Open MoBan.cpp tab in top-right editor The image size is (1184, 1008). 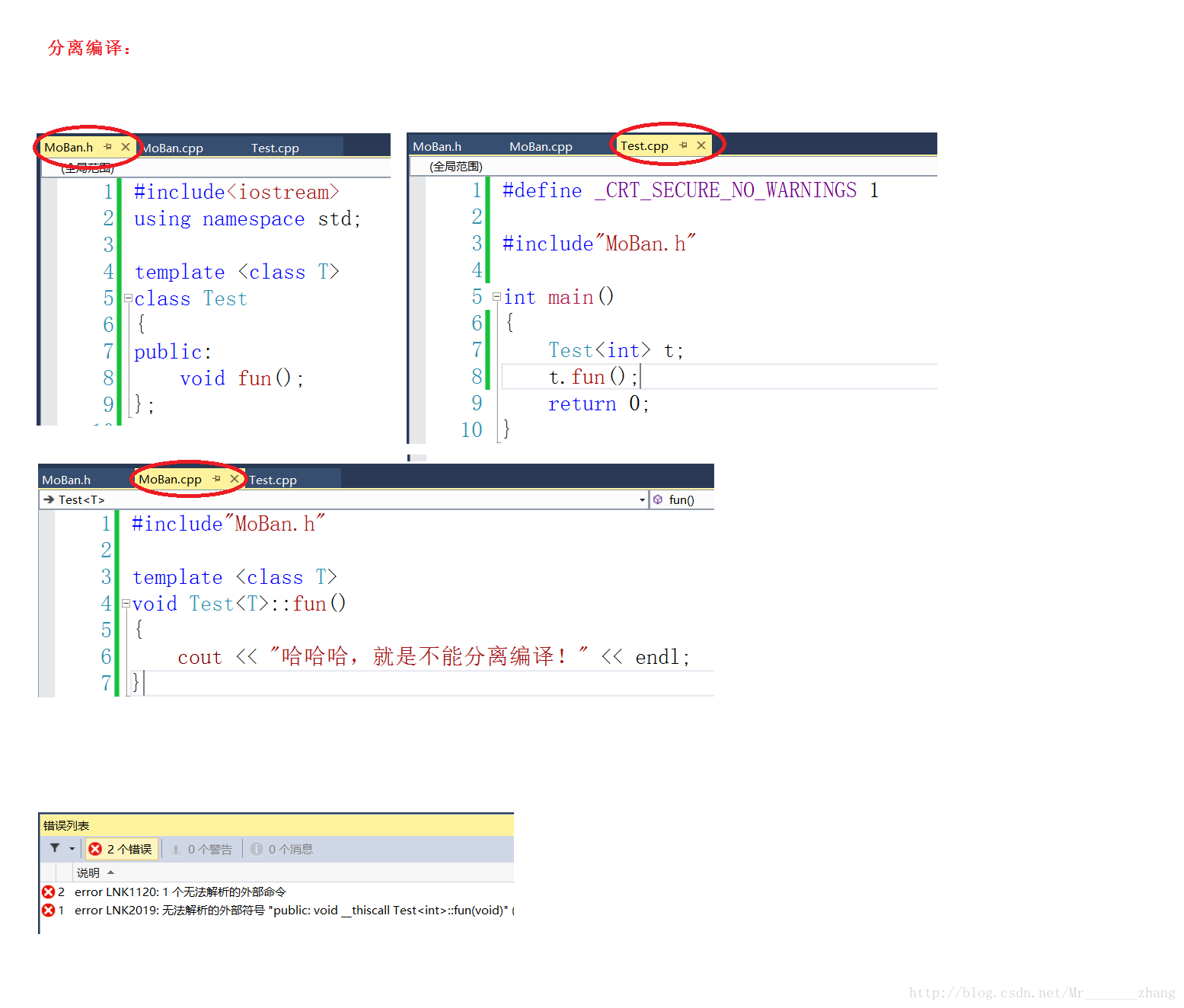(541, 146)
